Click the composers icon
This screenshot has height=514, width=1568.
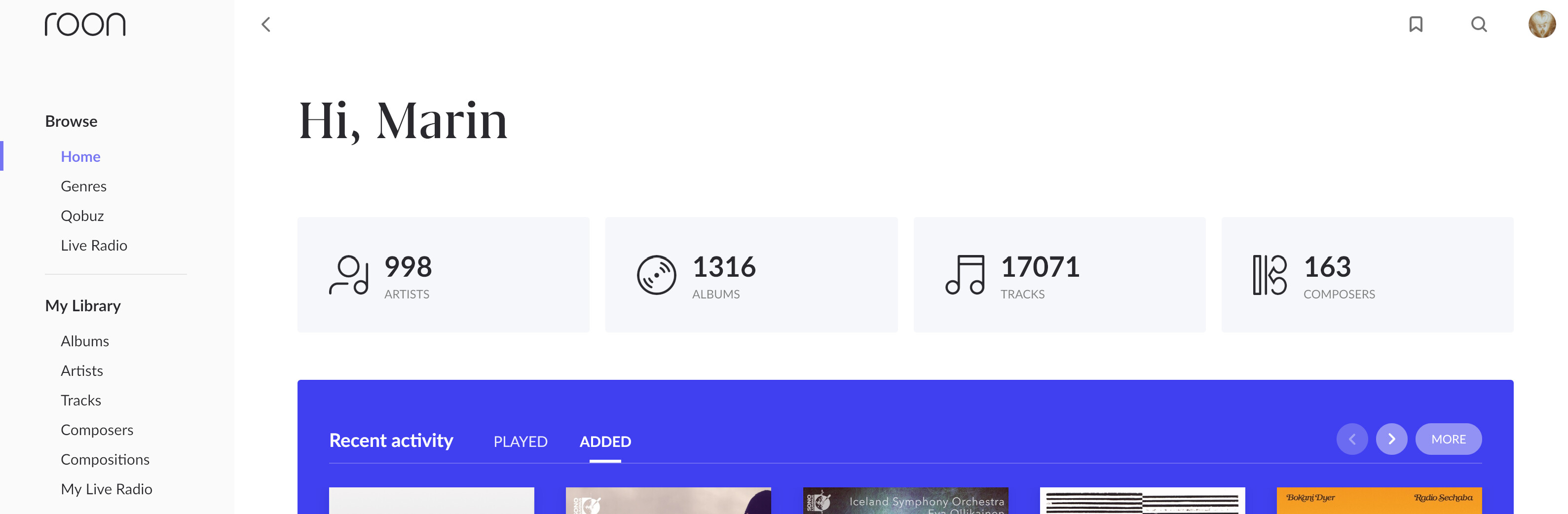[x=1269, y=275]
